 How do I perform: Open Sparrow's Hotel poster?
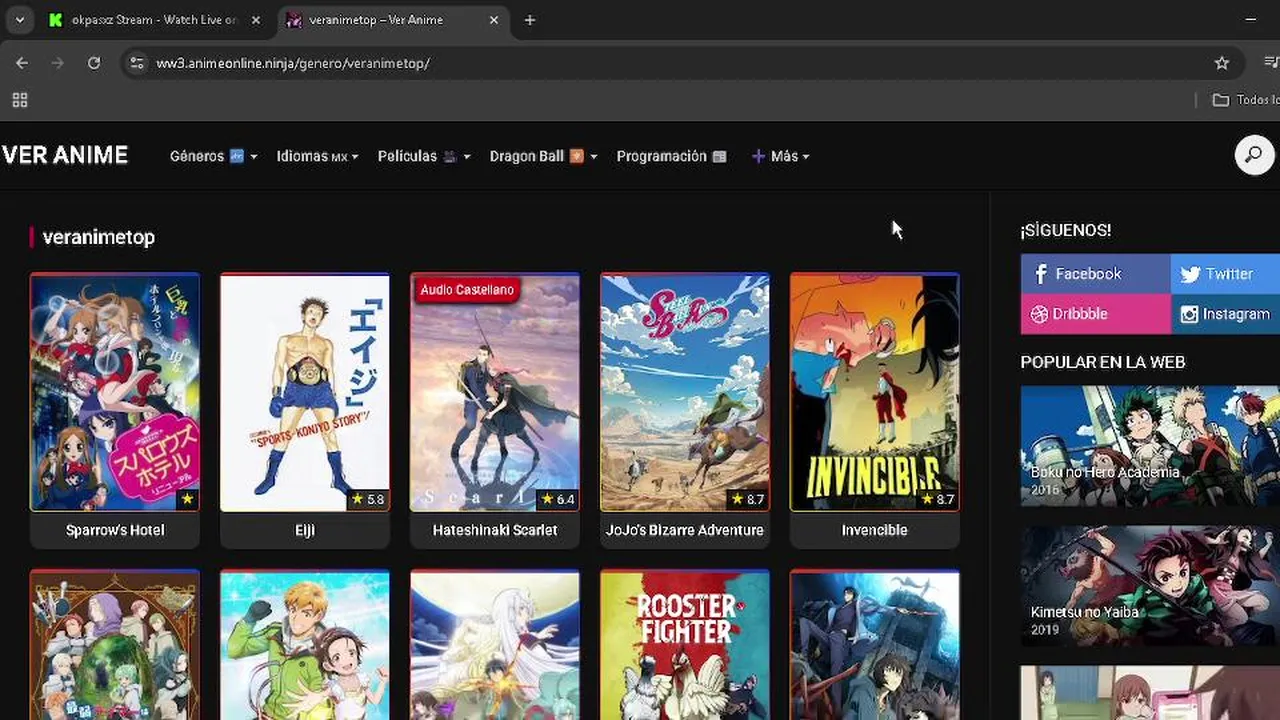click(x=115, y=392)
